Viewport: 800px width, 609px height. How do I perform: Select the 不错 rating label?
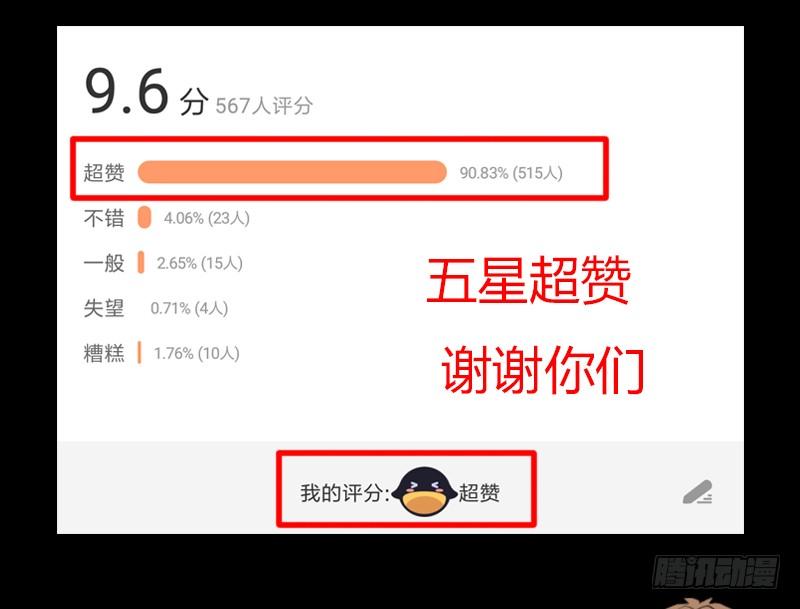click(x=104, y=218)
